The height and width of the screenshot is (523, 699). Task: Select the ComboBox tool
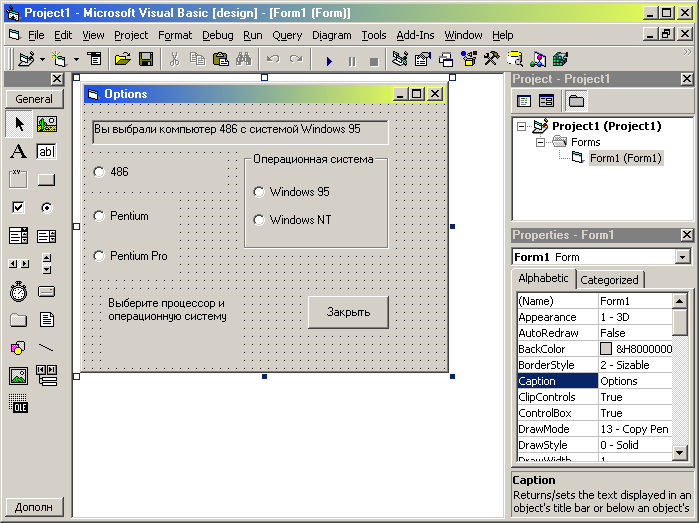[x=18, y=235]
